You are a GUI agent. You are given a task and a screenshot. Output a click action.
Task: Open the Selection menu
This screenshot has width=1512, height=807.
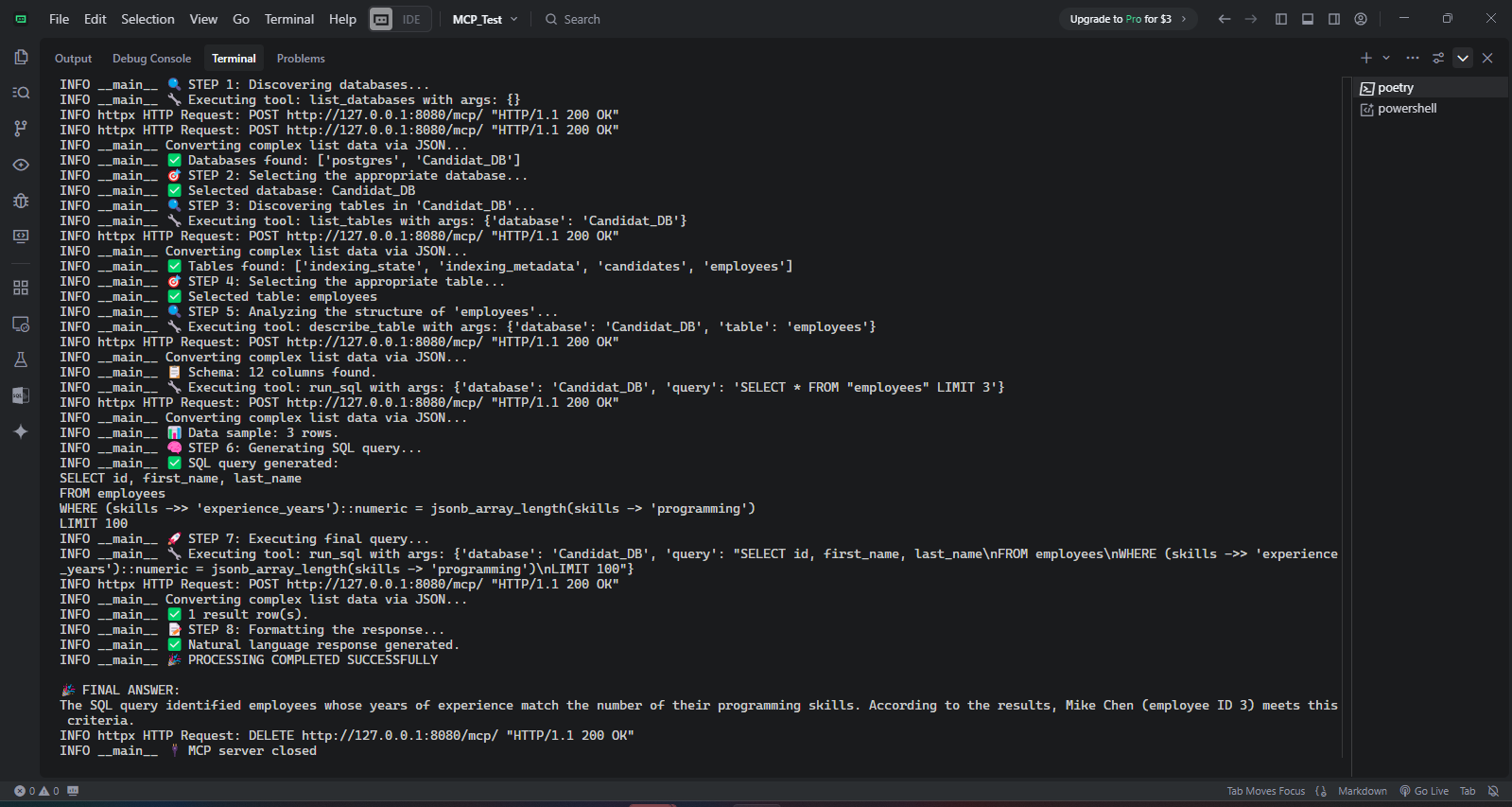(x=148, y=19)
